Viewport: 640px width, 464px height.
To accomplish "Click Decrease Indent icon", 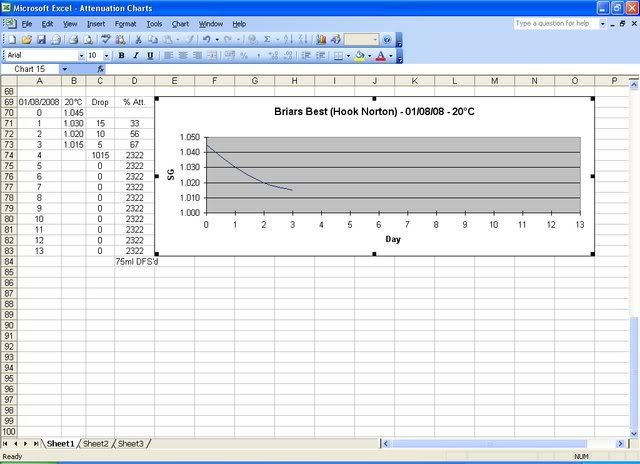I will tap(306, 56).
